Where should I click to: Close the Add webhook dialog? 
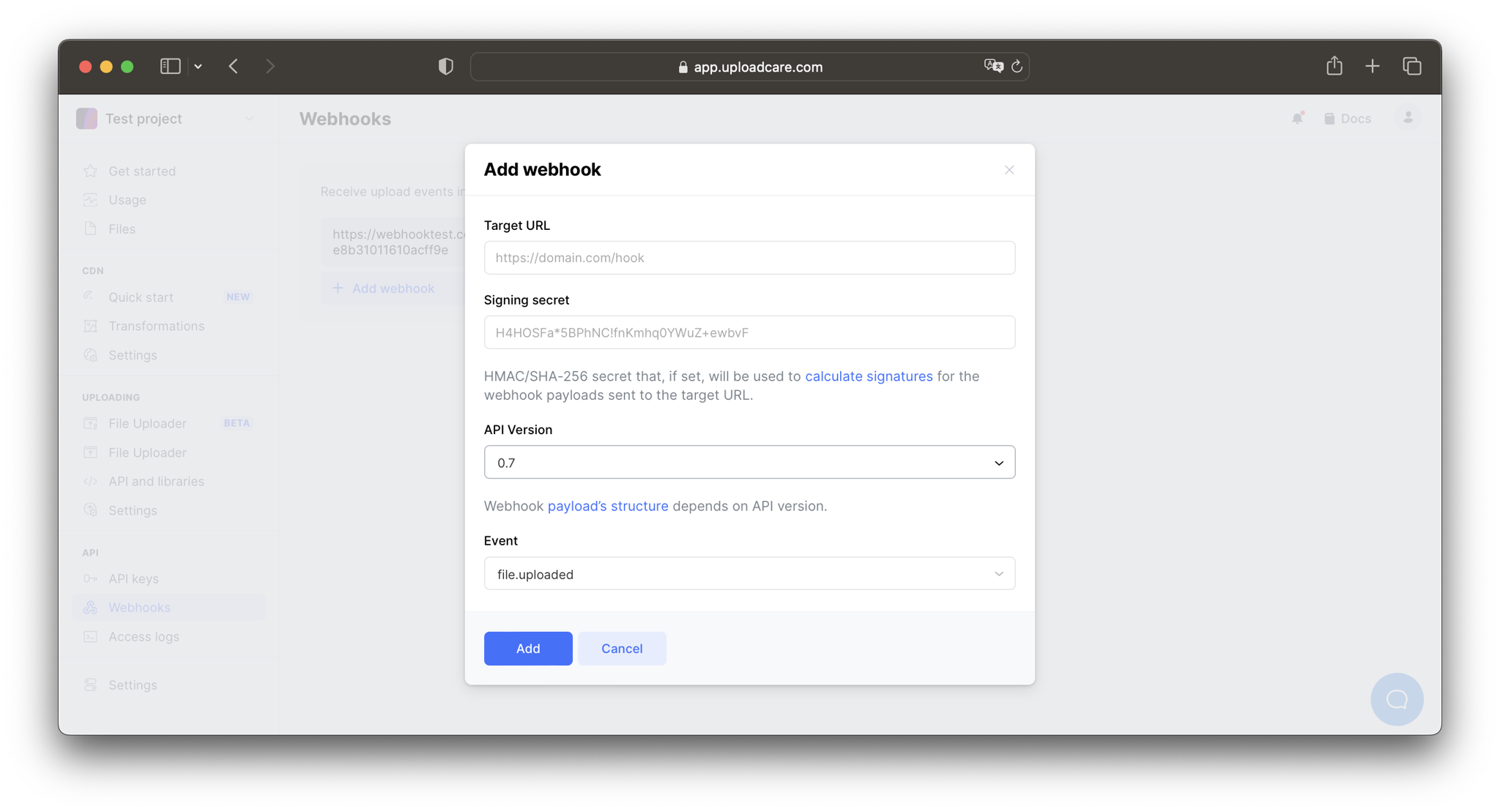click(x=1009, y=170)
